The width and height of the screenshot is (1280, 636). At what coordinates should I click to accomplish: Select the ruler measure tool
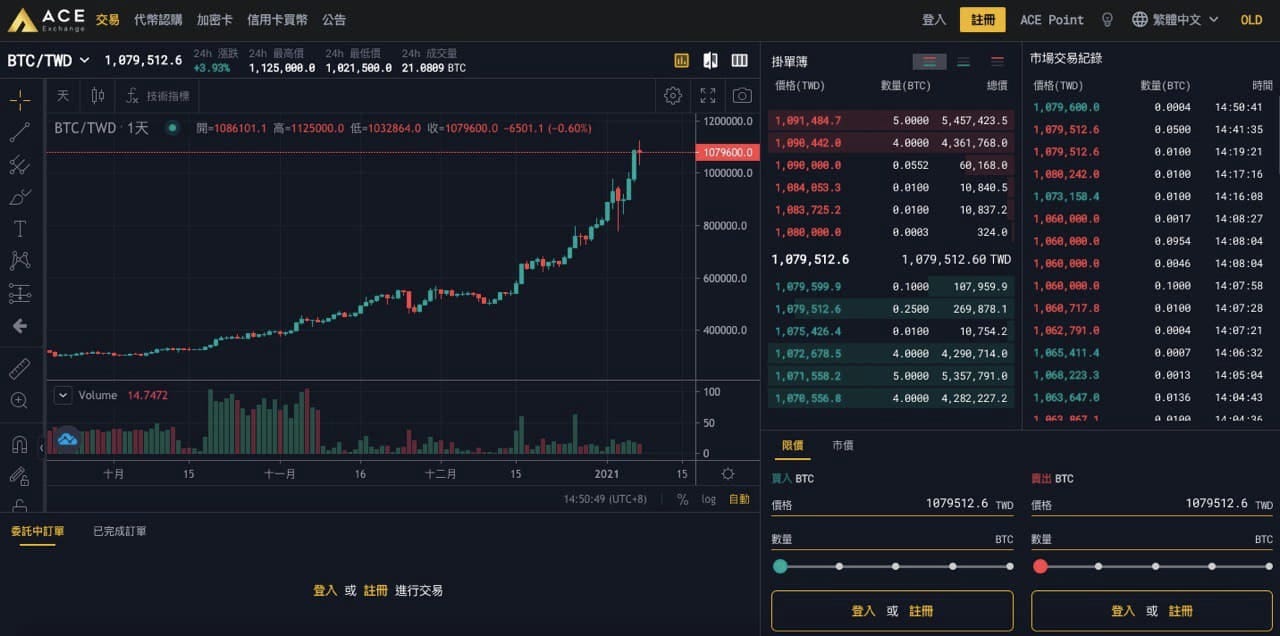click(x=20, y=369)
